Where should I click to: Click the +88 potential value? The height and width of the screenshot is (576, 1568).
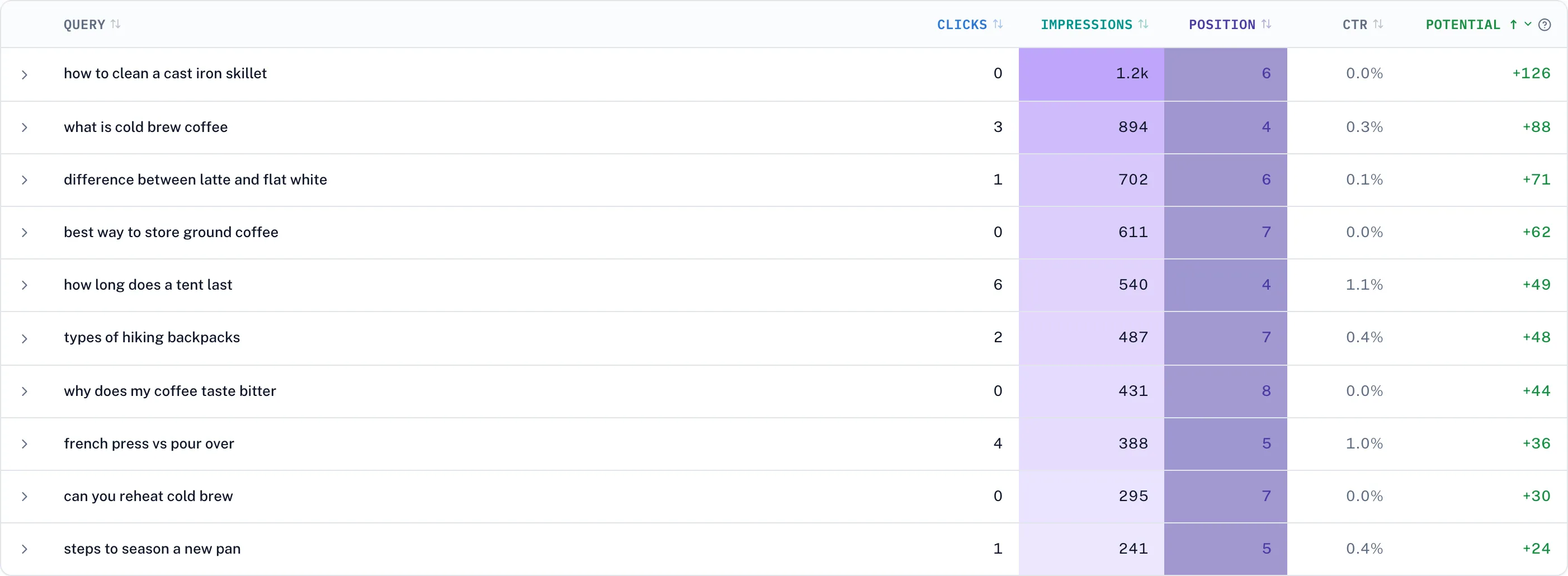1536,128
